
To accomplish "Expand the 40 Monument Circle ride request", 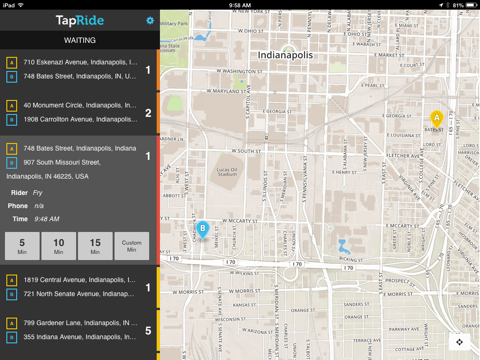I will 78,113.
